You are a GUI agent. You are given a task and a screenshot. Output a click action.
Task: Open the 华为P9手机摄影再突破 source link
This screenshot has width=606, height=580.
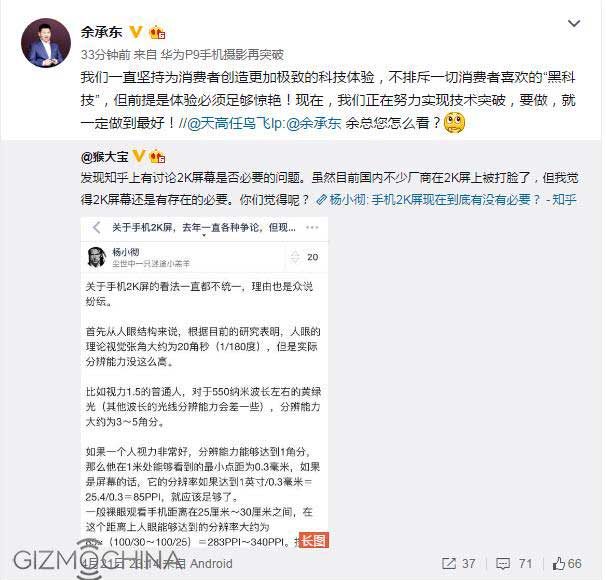[x=222, y=55]
